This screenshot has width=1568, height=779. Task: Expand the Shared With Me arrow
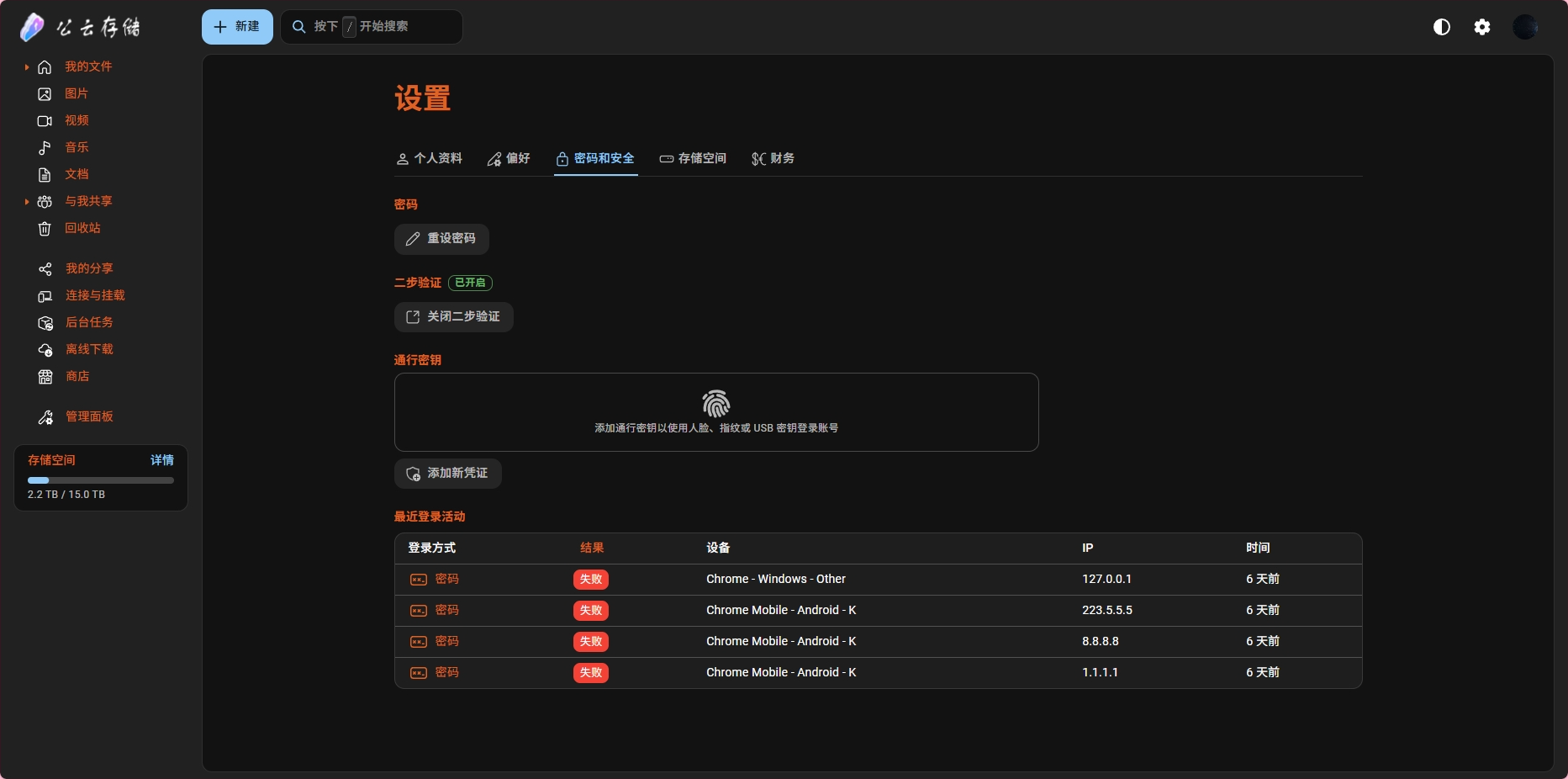[x=27, y=202]
